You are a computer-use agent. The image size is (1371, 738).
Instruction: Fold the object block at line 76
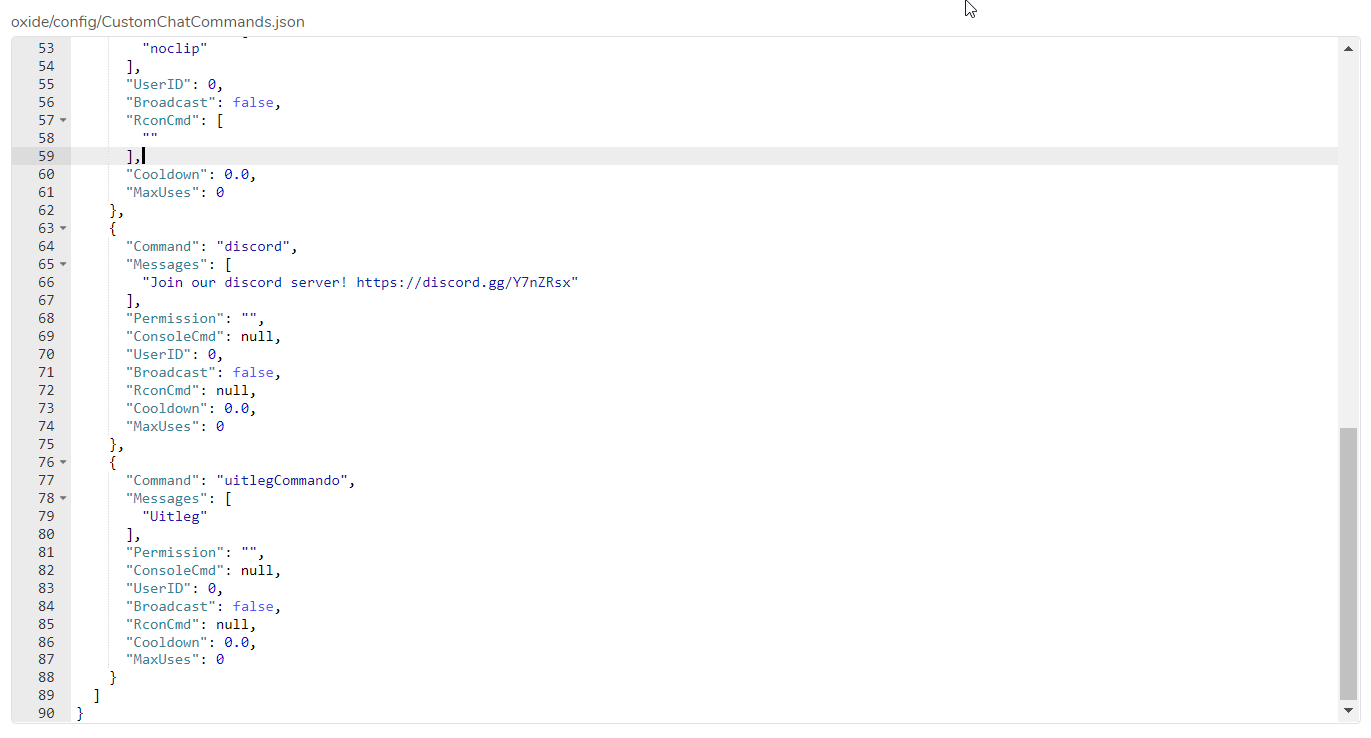tap(64, 462)
